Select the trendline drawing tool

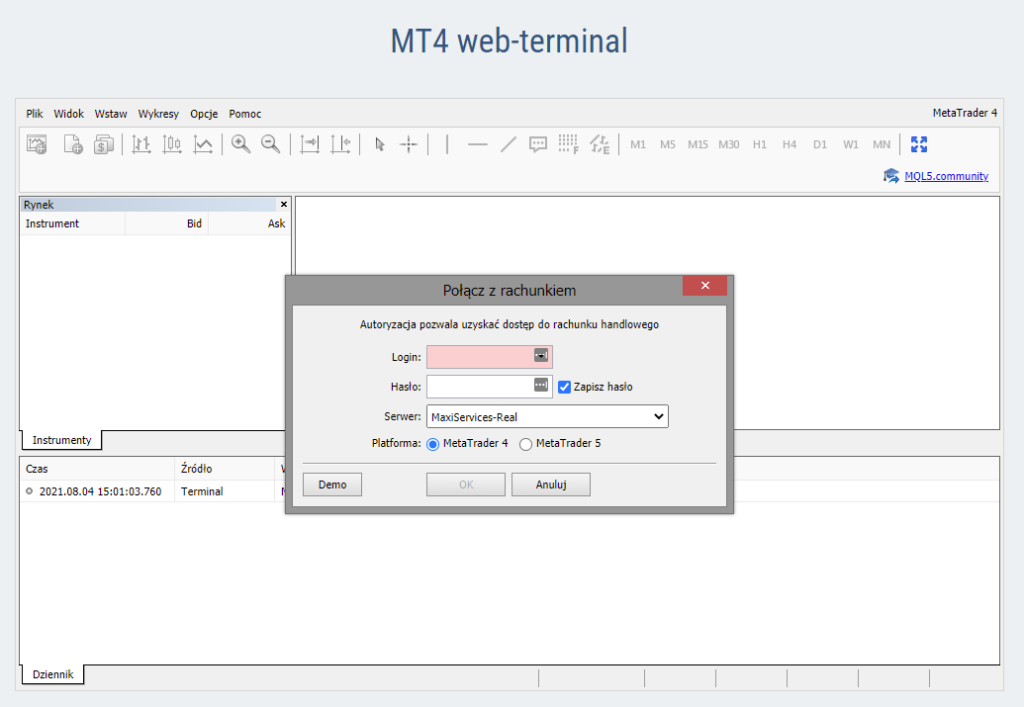click(508, 144)
